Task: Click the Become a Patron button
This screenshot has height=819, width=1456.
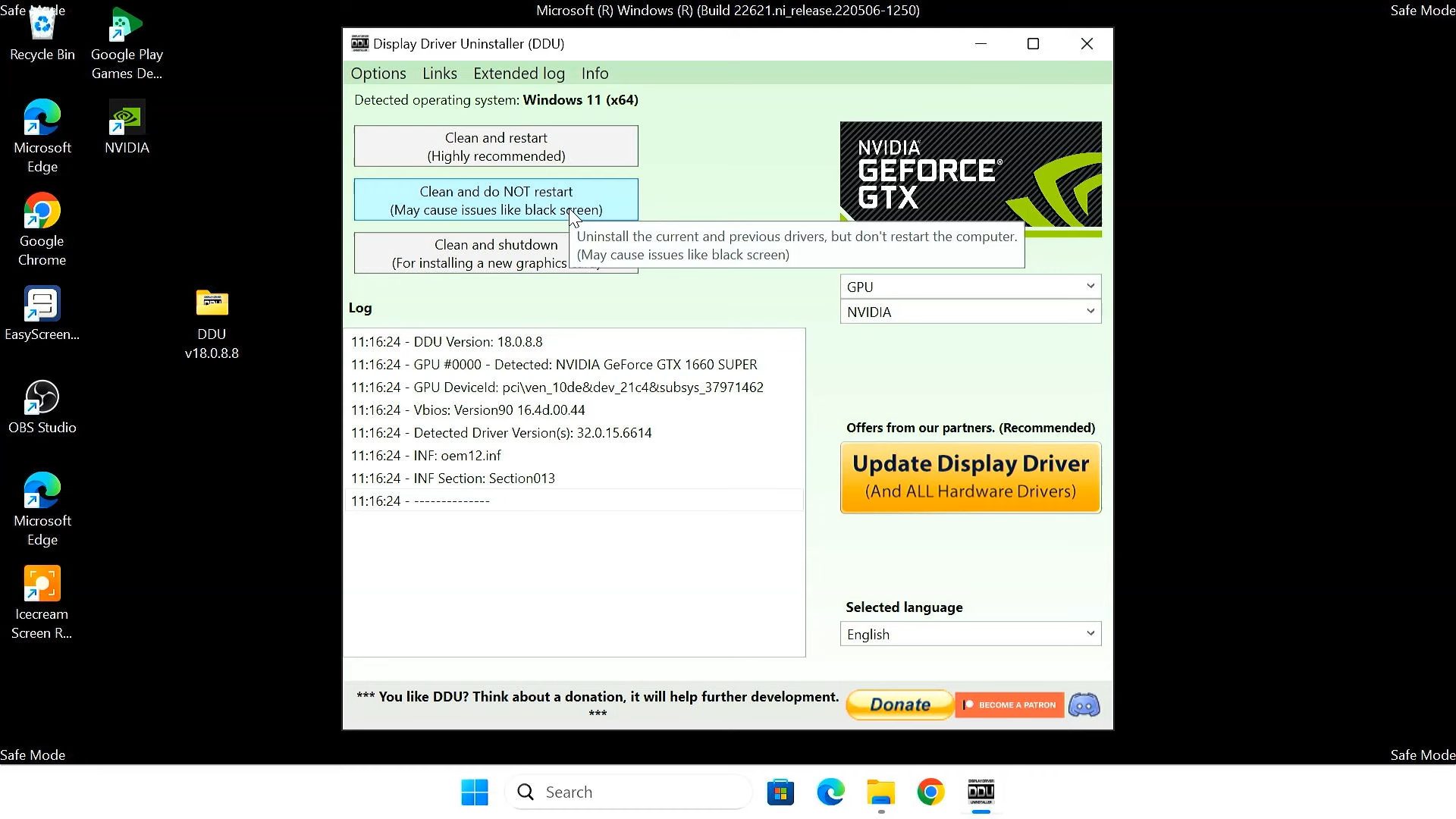Action: tap(1009, 705)
